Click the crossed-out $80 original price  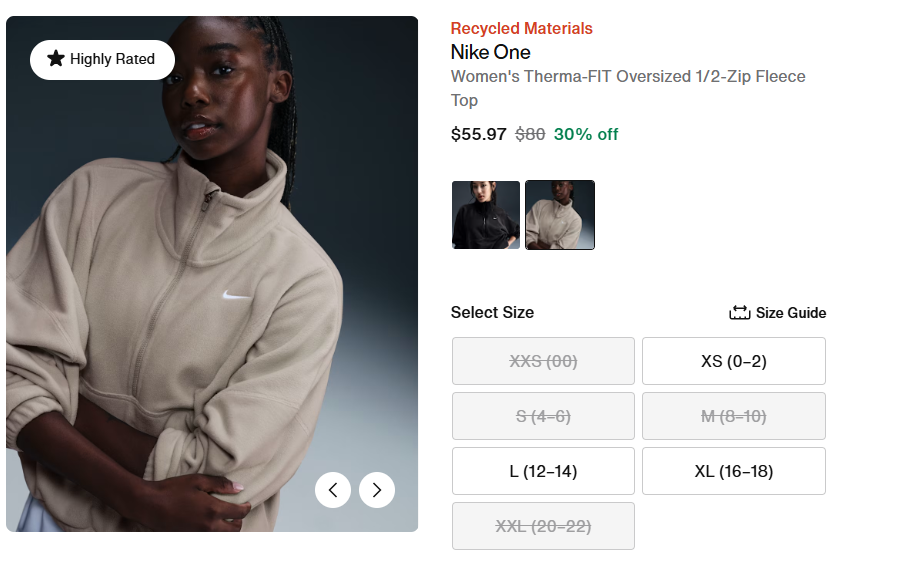coord(530,134)
